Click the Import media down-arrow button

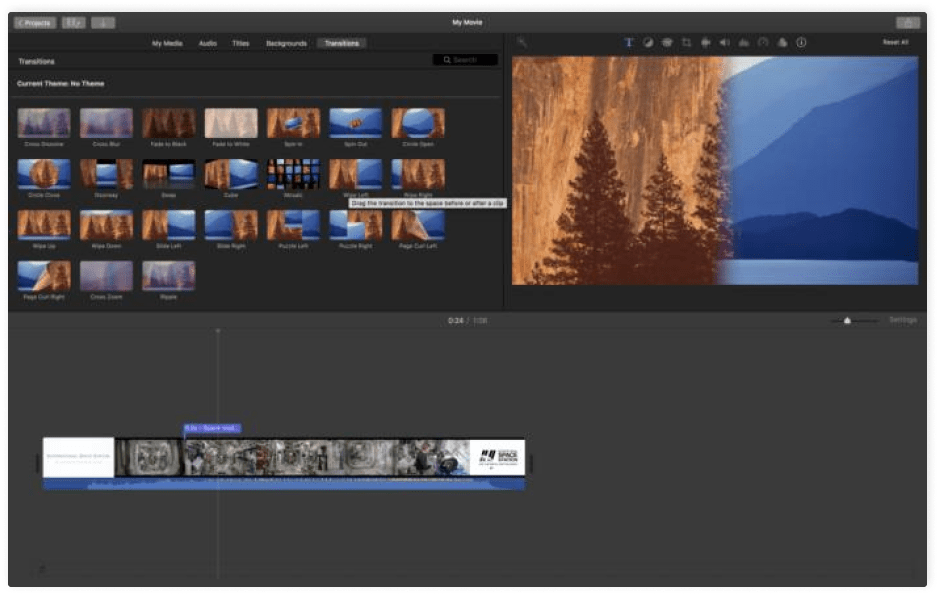pyautogui.click(x=103, y=23)
